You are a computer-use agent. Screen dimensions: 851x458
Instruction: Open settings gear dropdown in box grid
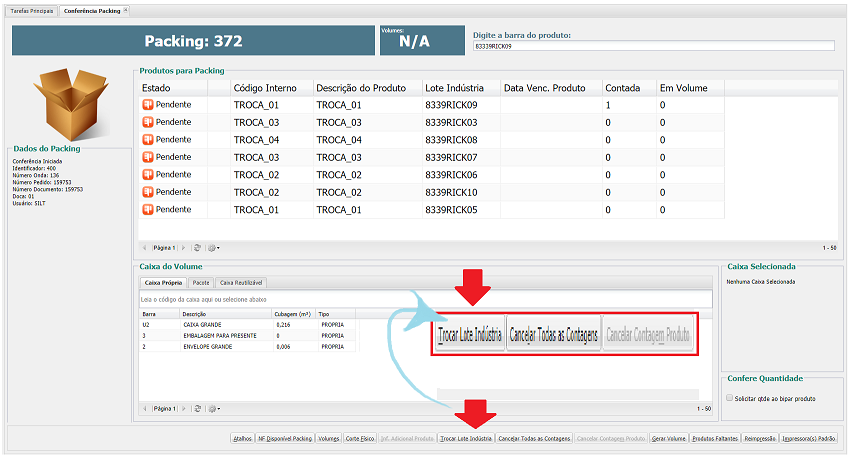[x=214, y=408]
